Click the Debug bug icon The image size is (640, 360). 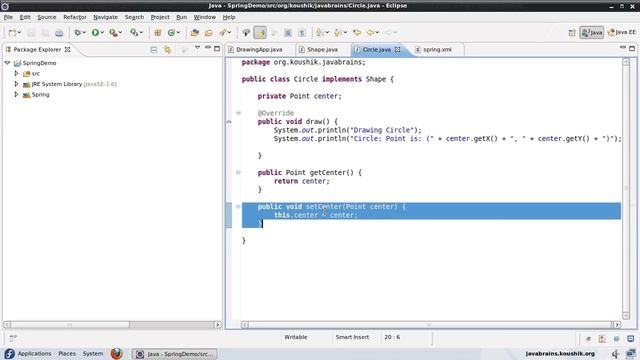point(77,33)
